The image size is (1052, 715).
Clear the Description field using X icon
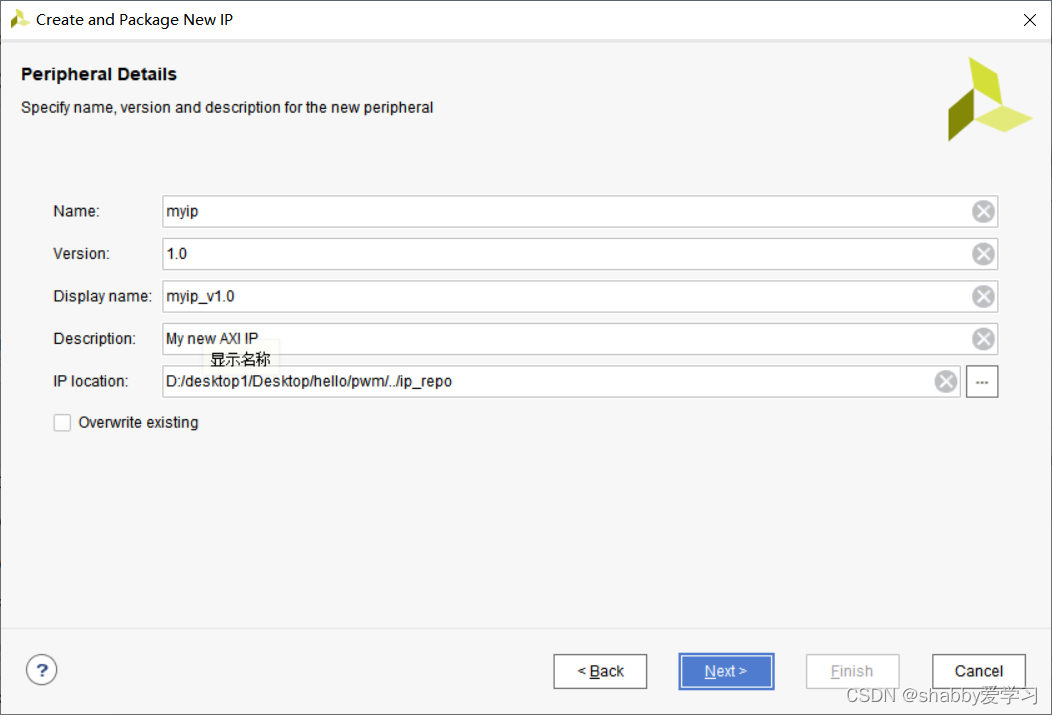[983, 339]
